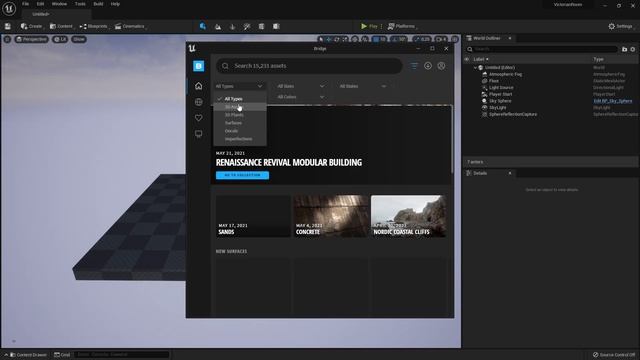Open the Content toolbar dropdown
The image size is (640, 360).
pyautogui.click(x=62, y=27)
